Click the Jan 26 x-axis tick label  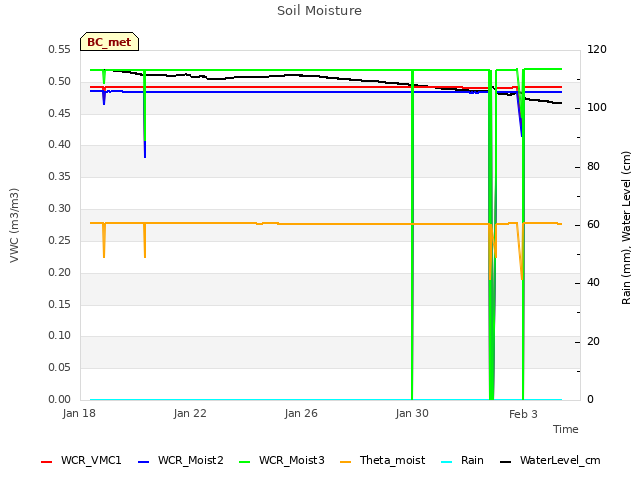301,413
